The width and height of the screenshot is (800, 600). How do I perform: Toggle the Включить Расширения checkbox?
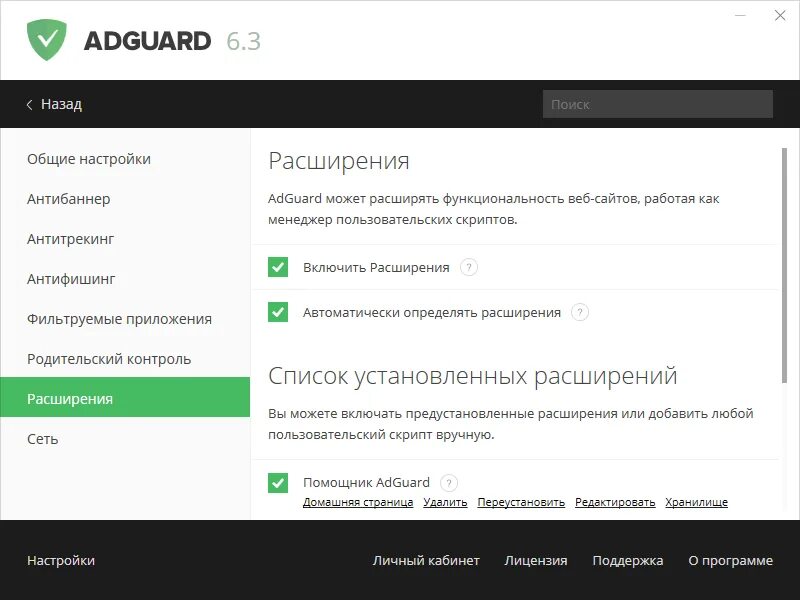click(x=278, y=267)
